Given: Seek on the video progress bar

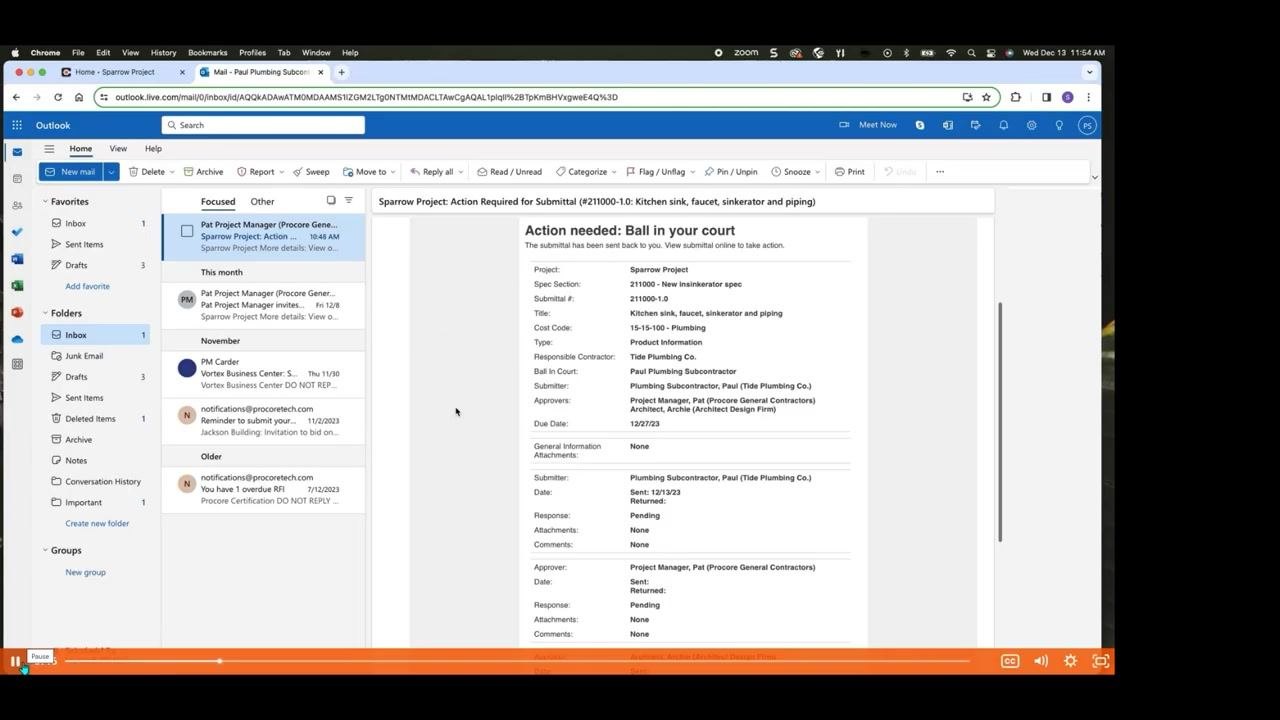Looking at the screenshot, I should coord(517,661).
